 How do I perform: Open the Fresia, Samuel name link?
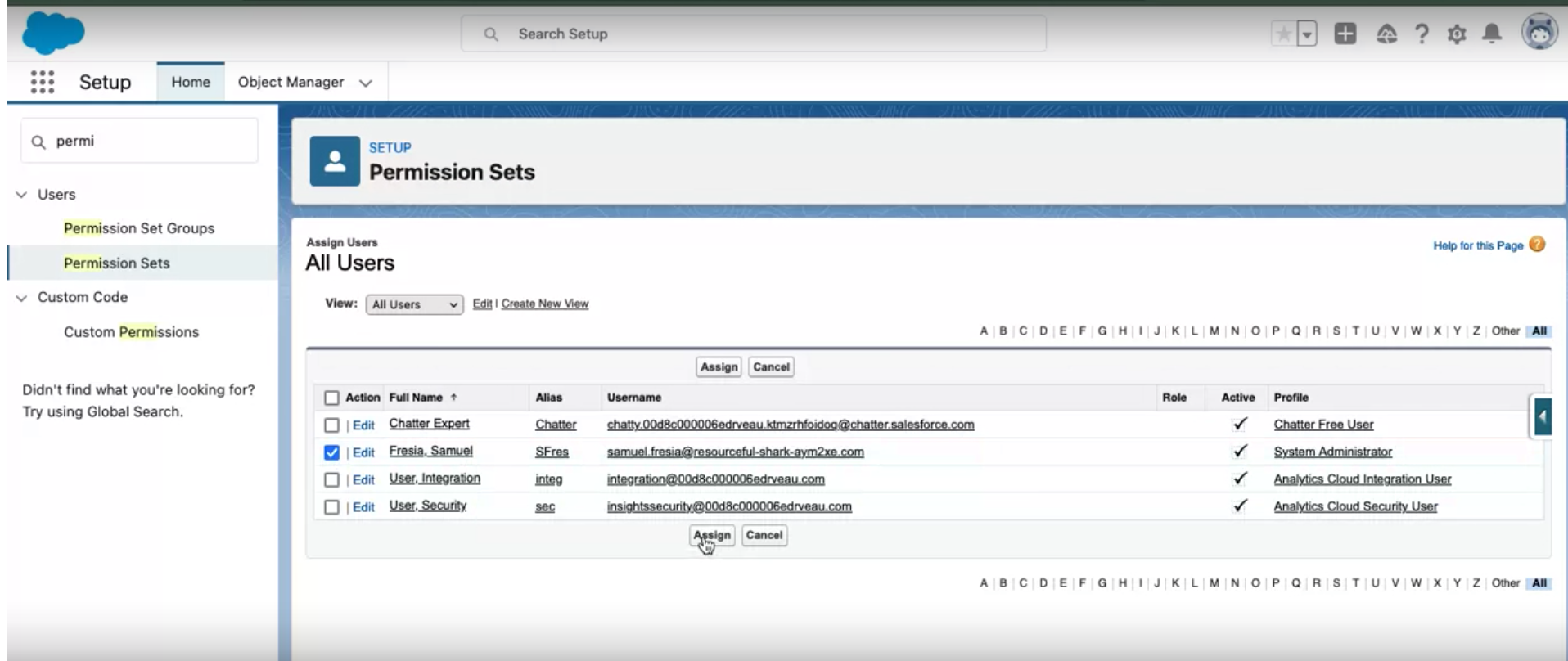click(x=430, y=451)
